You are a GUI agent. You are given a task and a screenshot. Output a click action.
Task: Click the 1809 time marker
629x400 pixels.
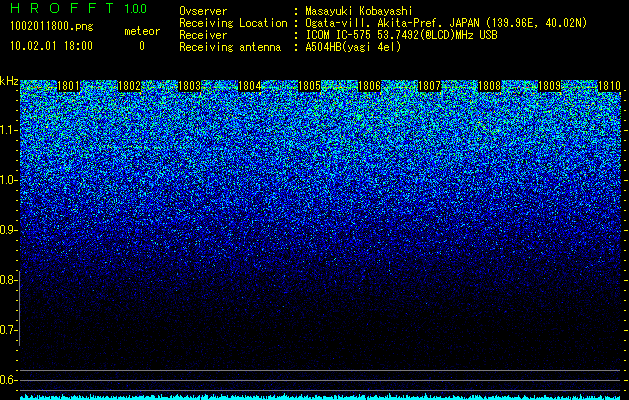(550, 86)
